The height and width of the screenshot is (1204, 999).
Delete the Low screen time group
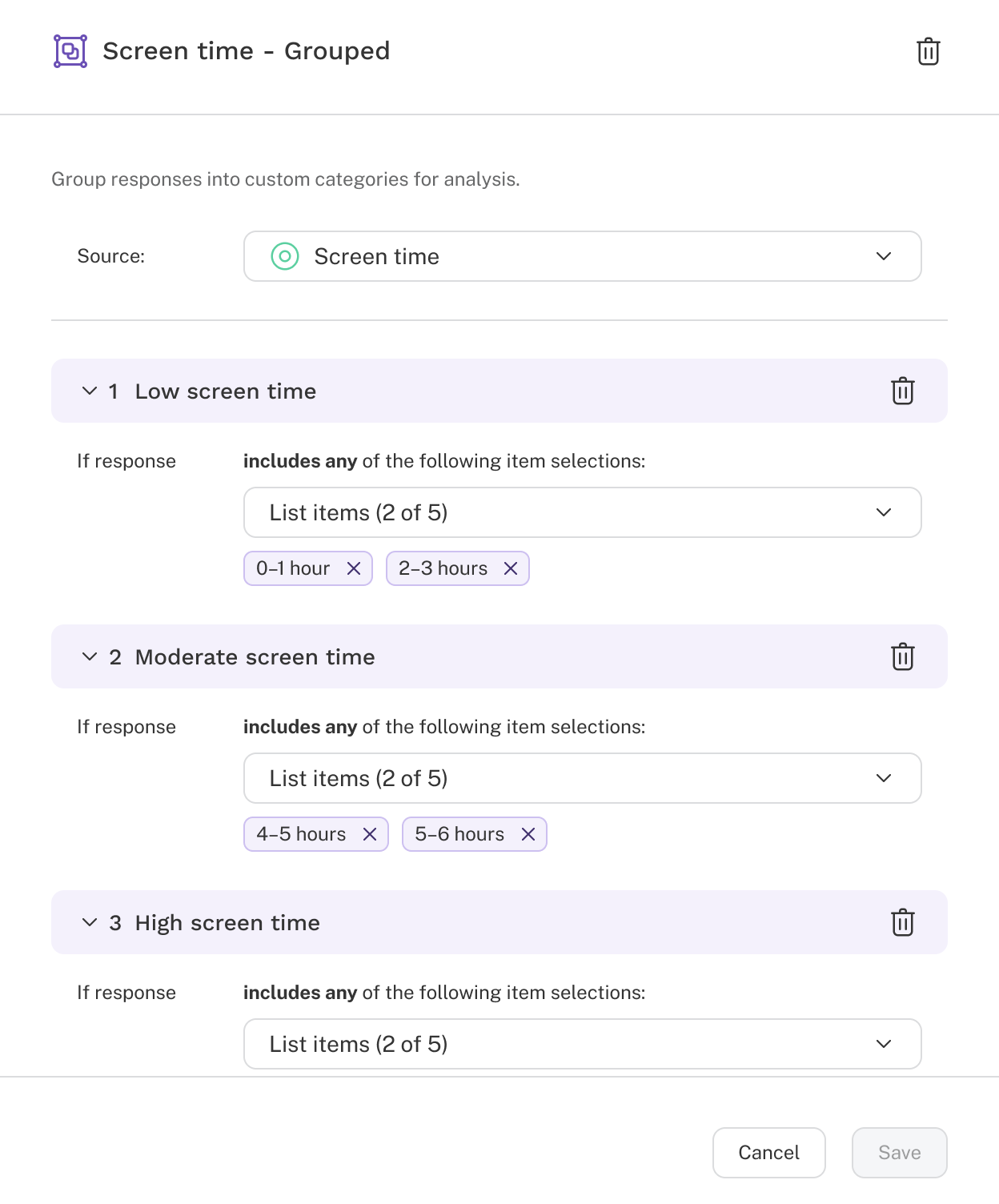pyautogui.click(x=902, y=391)
